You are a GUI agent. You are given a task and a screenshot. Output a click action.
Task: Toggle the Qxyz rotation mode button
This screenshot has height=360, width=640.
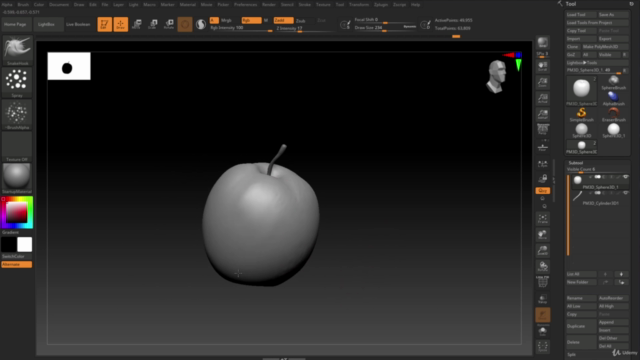[542, 191]
